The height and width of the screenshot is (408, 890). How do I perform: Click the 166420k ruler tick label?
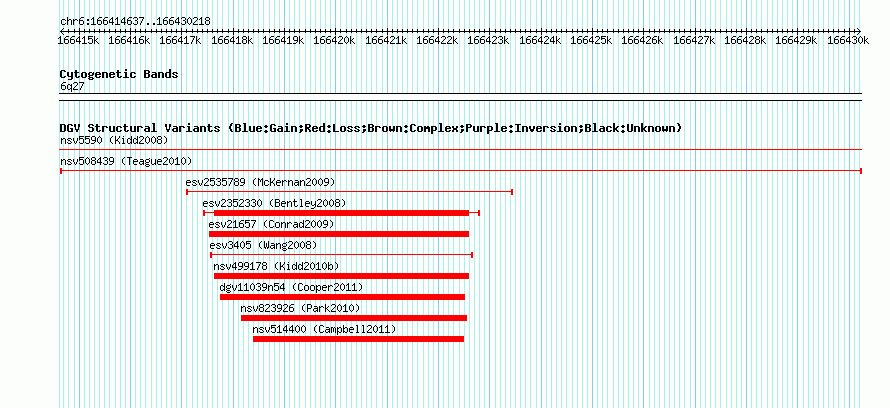(x=334, y=40)
